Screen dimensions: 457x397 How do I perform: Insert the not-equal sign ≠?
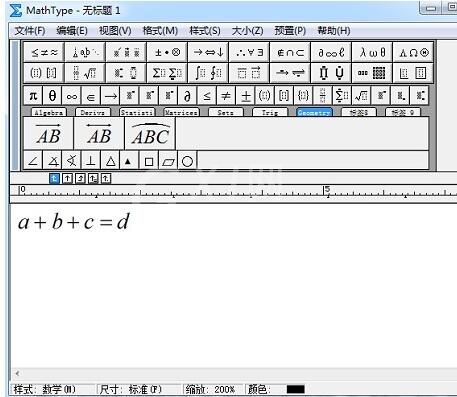pyautogui.click(x=226, y=96)
